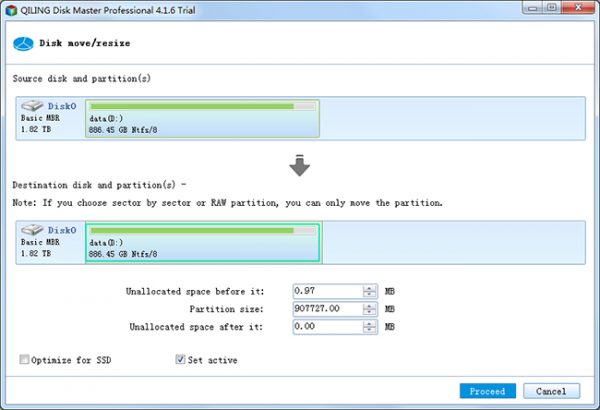
Task: Increase the Partition size value
Action: [x=369, y=305]
